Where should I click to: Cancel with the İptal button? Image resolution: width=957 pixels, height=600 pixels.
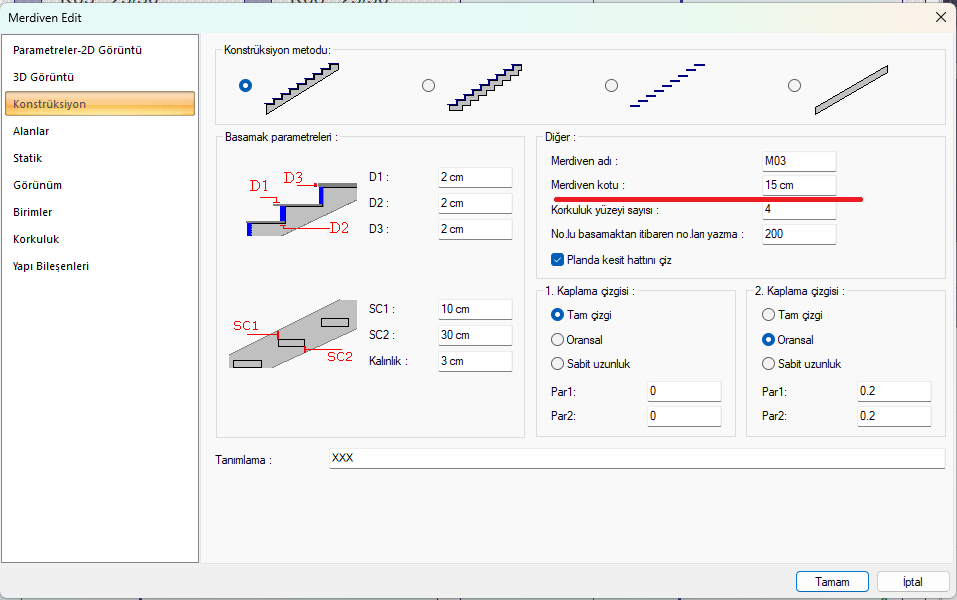click(x=913, y=582)
